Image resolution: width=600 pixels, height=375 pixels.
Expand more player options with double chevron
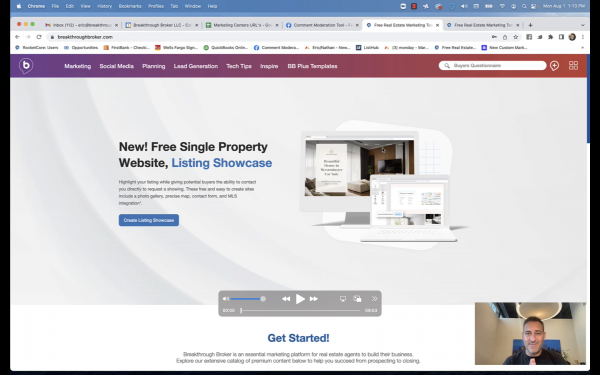(374, 298)
